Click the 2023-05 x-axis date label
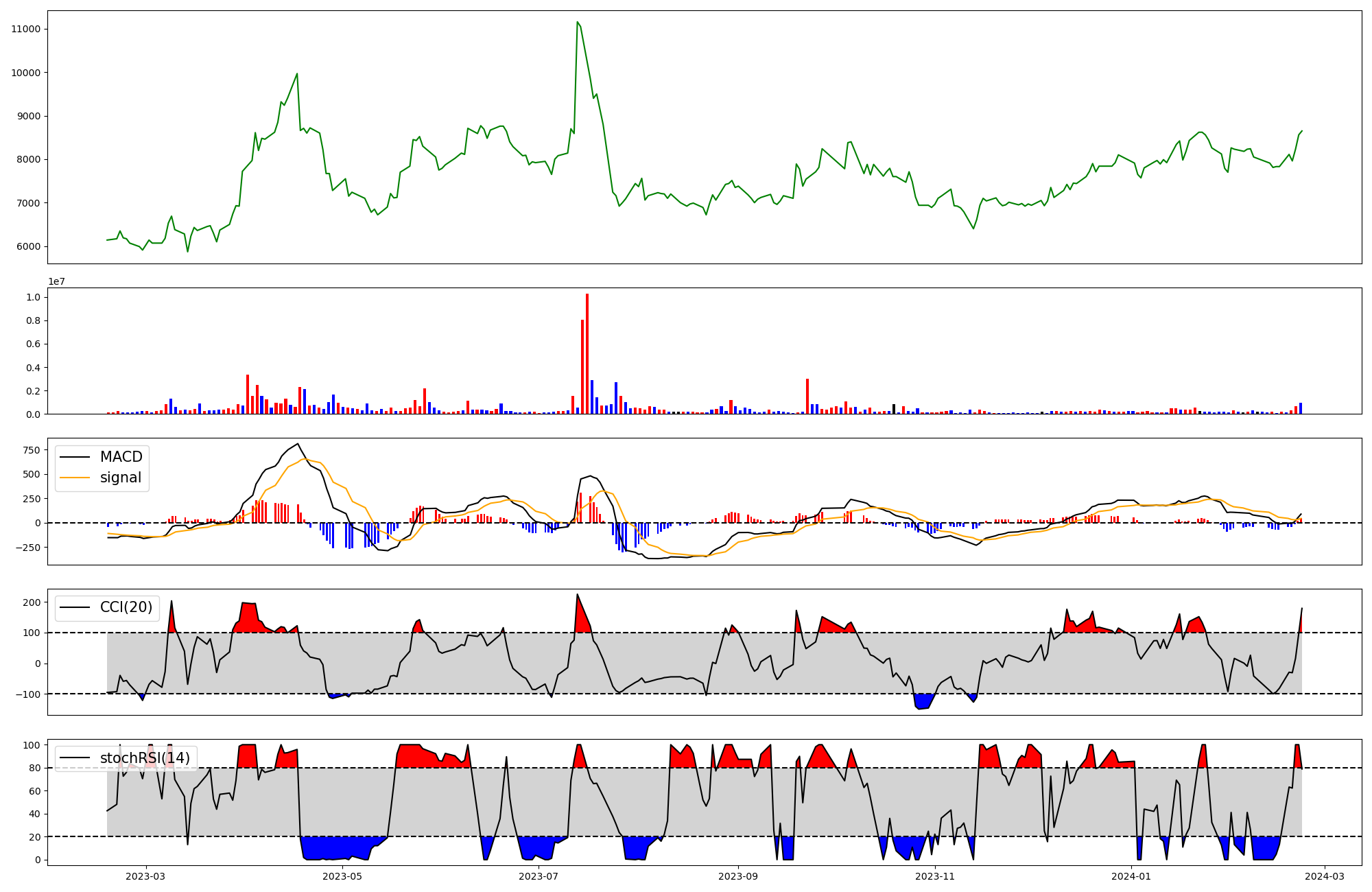1372x892 pixels. [342, 876]
